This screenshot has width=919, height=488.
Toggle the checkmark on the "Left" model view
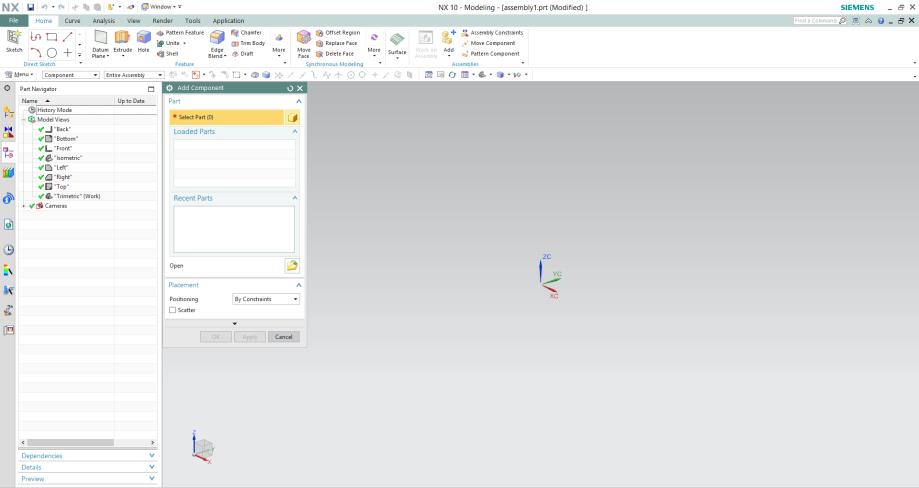point(41,168)
